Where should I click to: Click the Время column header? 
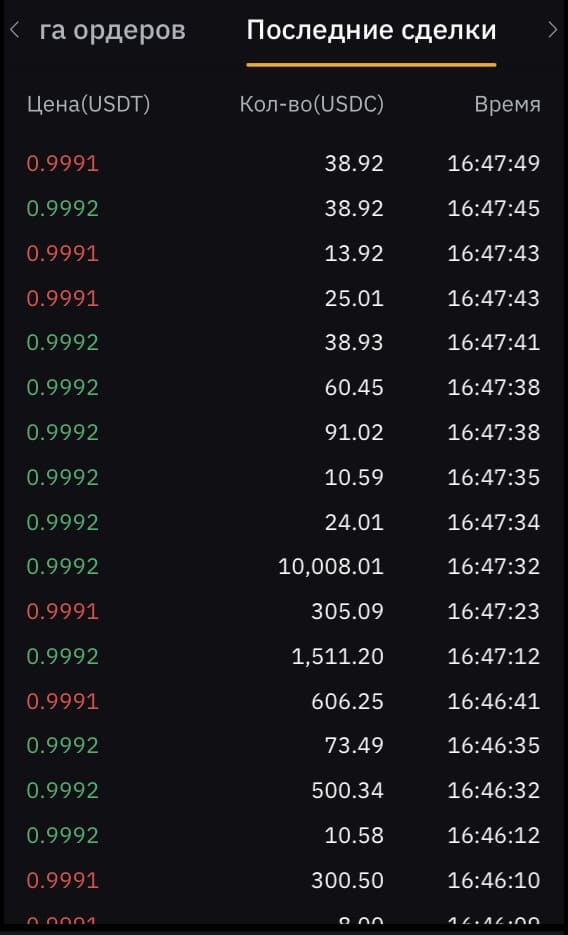coord(508,105)
